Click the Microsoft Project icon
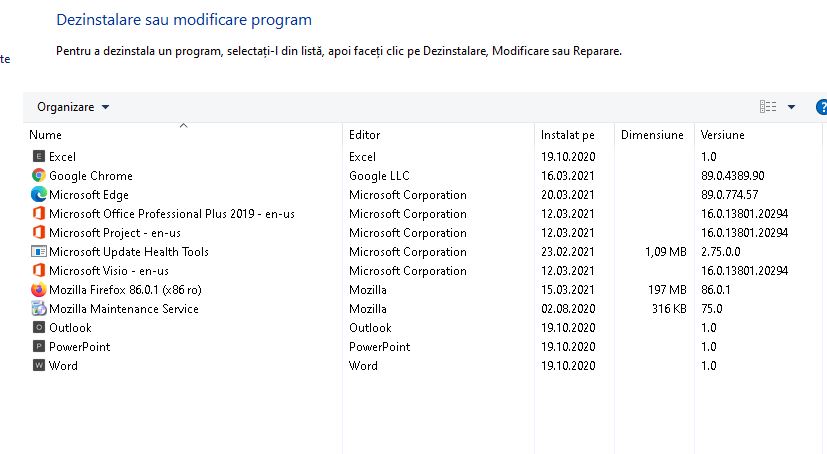 tap(39, 233)
